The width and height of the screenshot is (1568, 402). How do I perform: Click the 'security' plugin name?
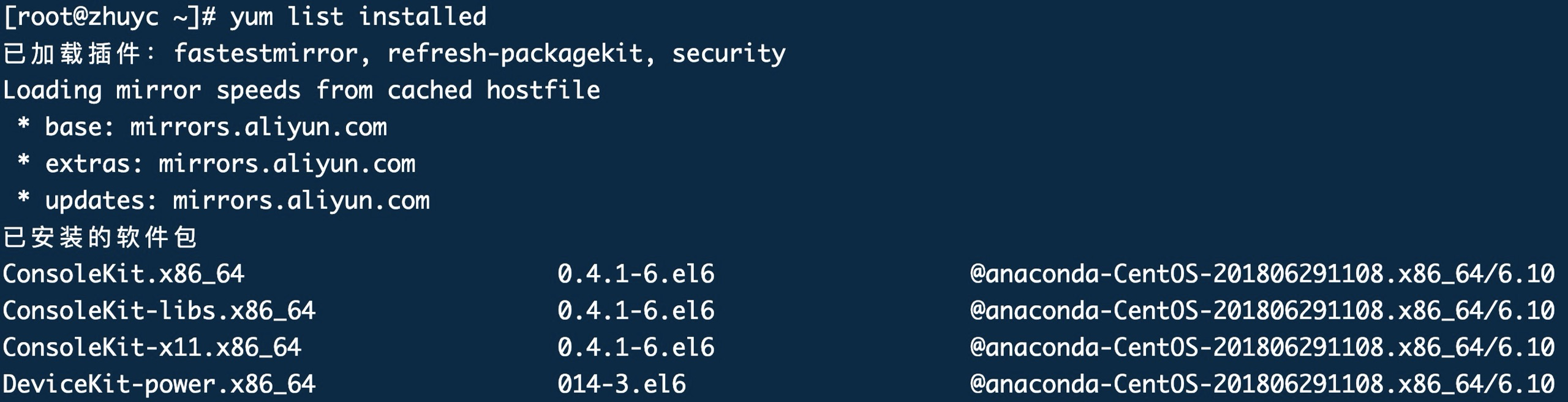click(x=728, y=53)
